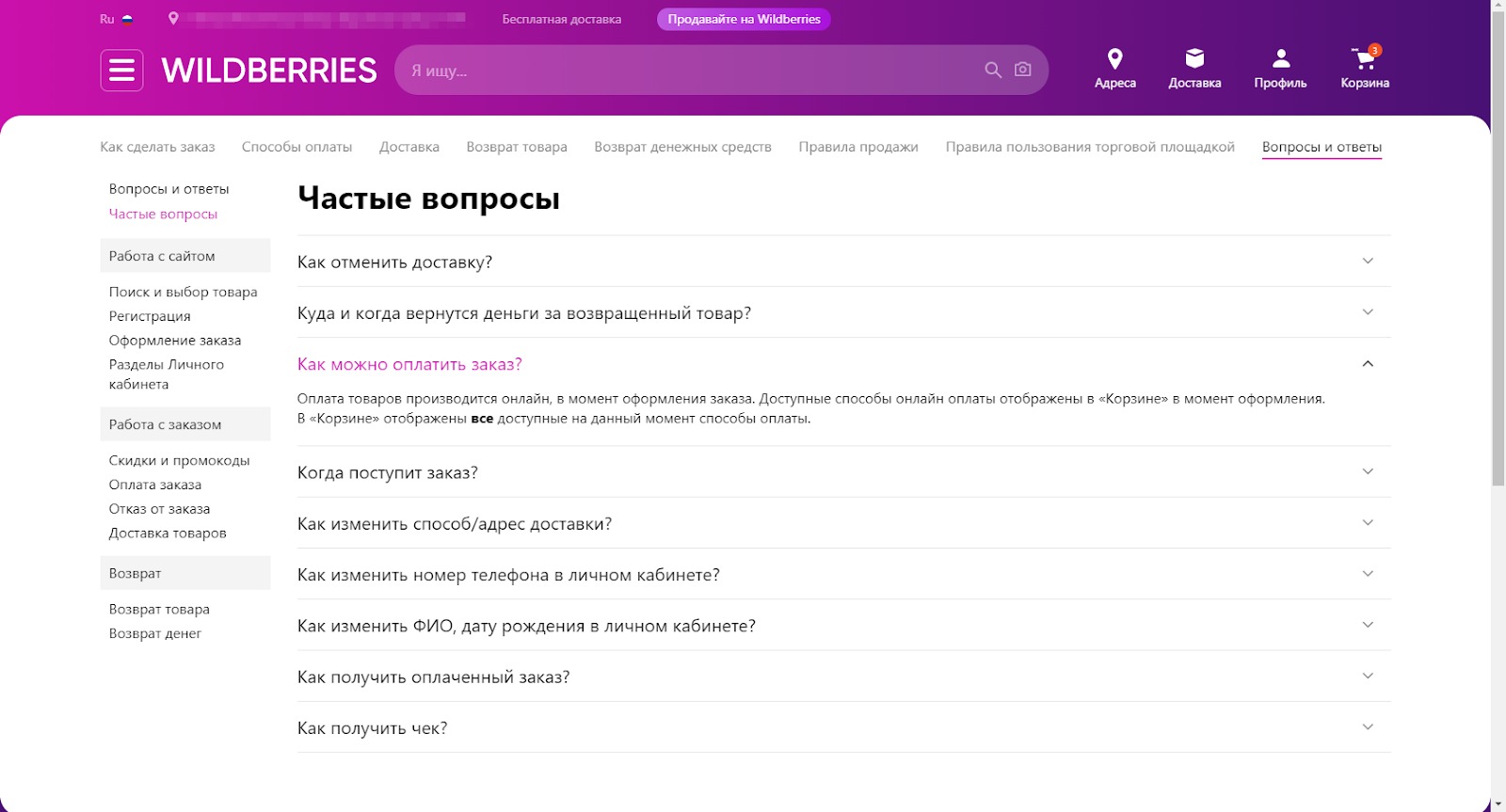
Task: Click the scrollbar up arrow
Action: point(1498,6)
